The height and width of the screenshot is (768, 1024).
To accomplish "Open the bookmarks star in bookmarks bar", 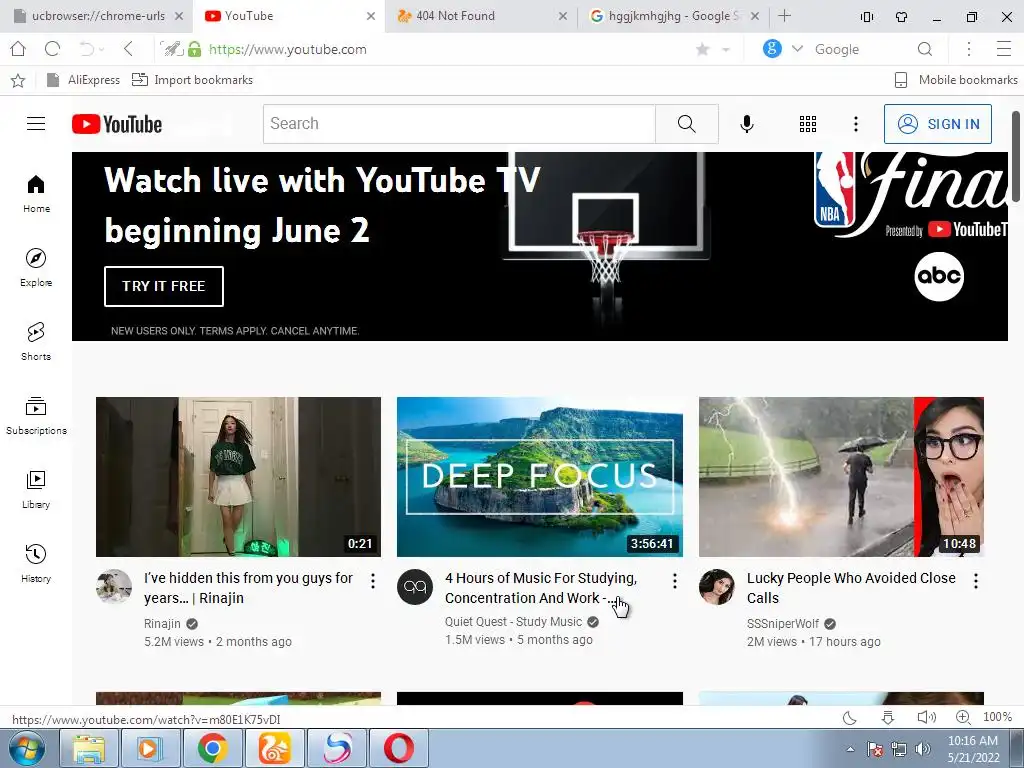I will pos(18,80).
